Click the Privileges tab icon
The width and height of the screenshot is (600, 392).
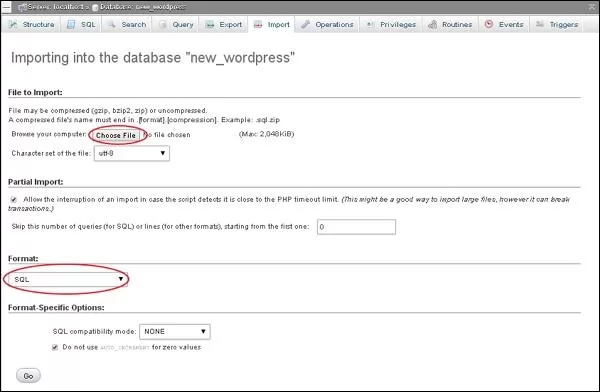tap(370, 24)
